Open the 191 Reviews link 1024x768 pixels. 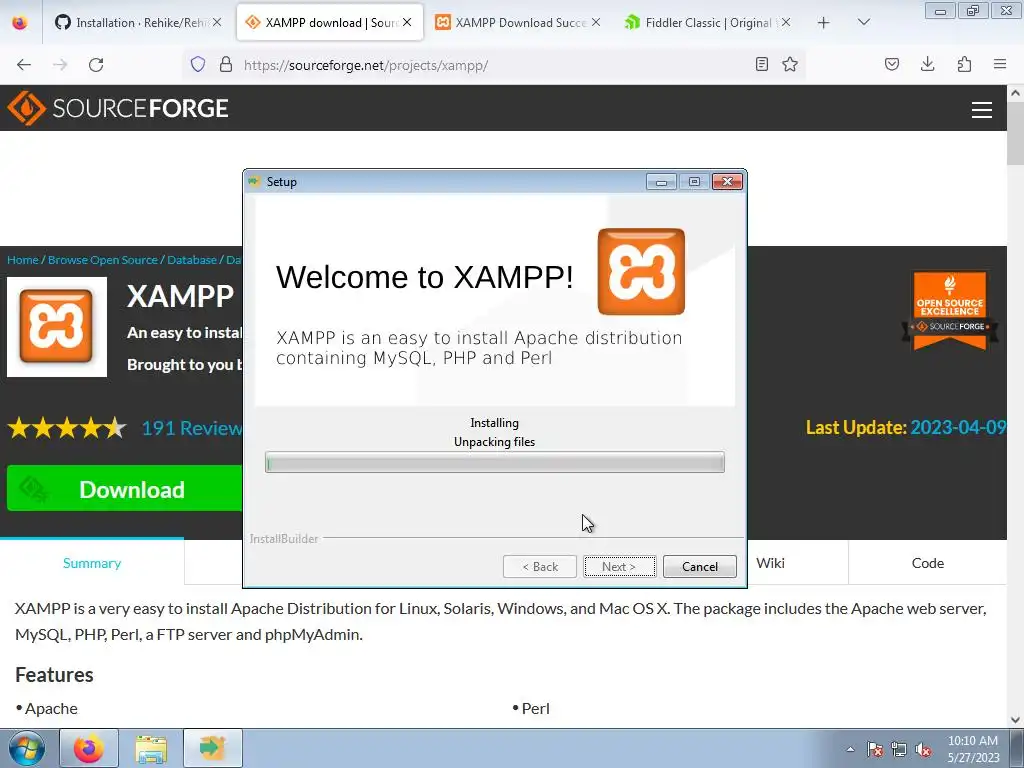click(192, 428)
